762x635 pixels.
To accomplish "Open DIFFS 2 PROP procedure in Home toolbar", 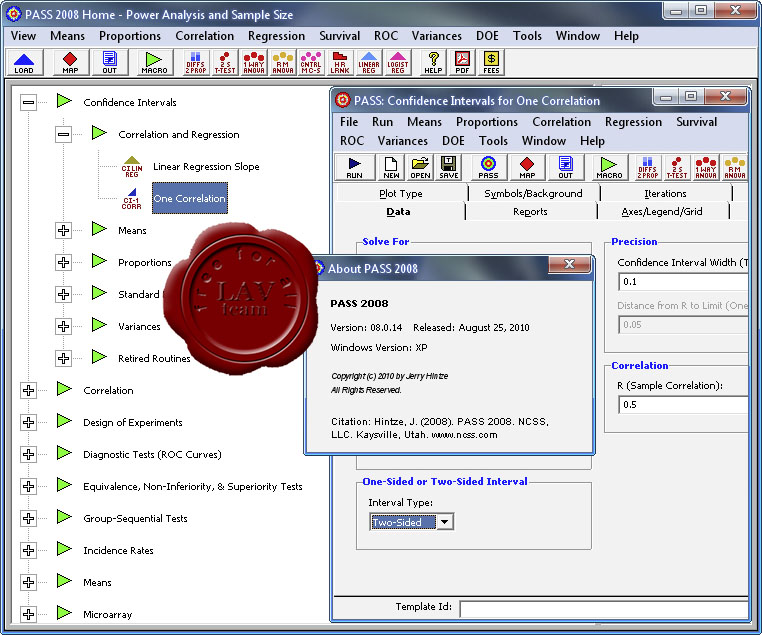I will pyautogui.click(x=195, y=63).
